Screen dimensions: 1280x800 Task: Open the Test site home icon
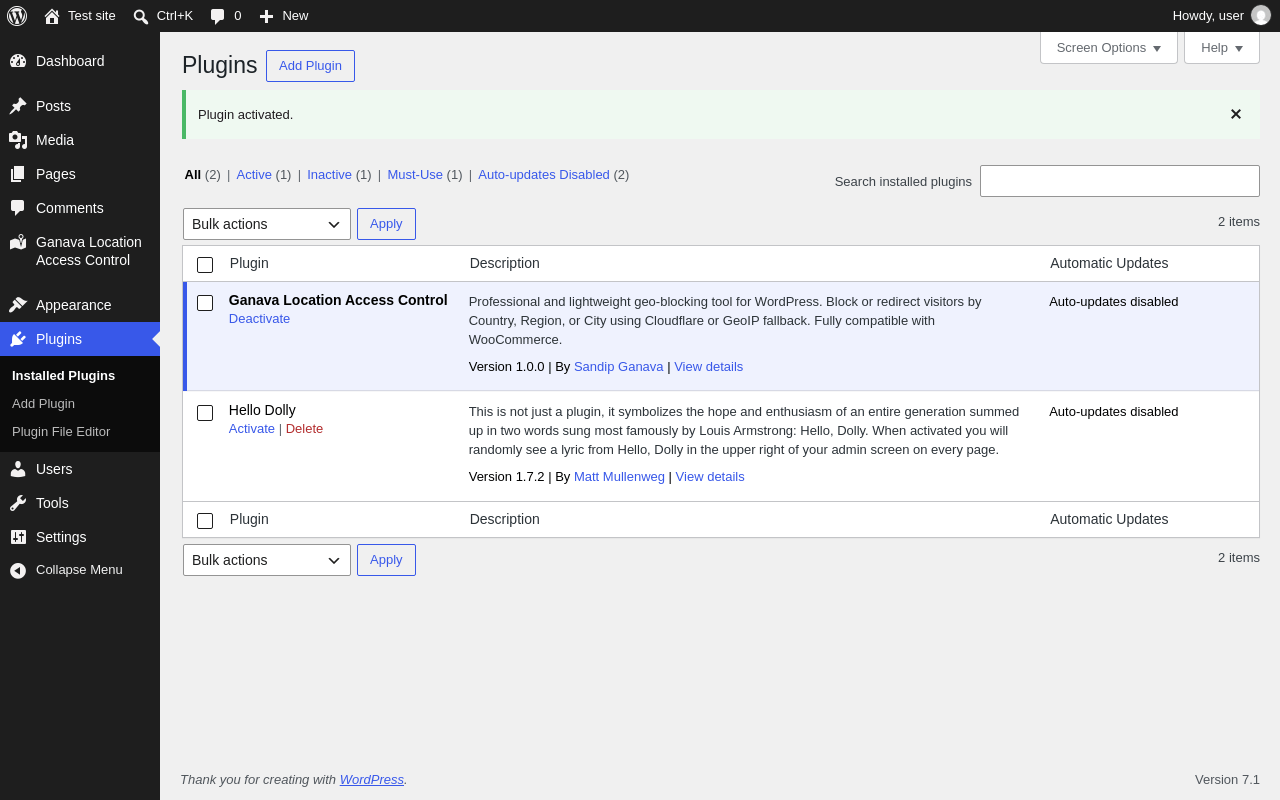(52, 16)
